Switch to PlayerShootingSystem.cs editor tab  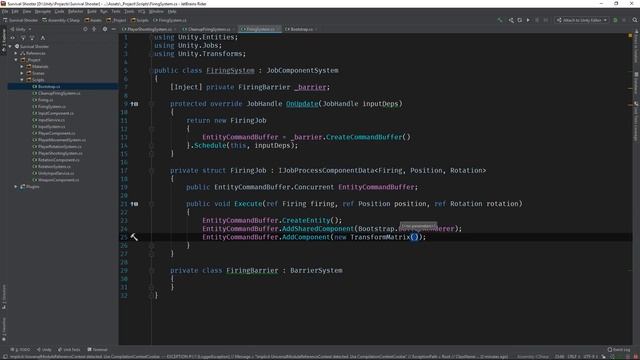click(x=149, y=29)
